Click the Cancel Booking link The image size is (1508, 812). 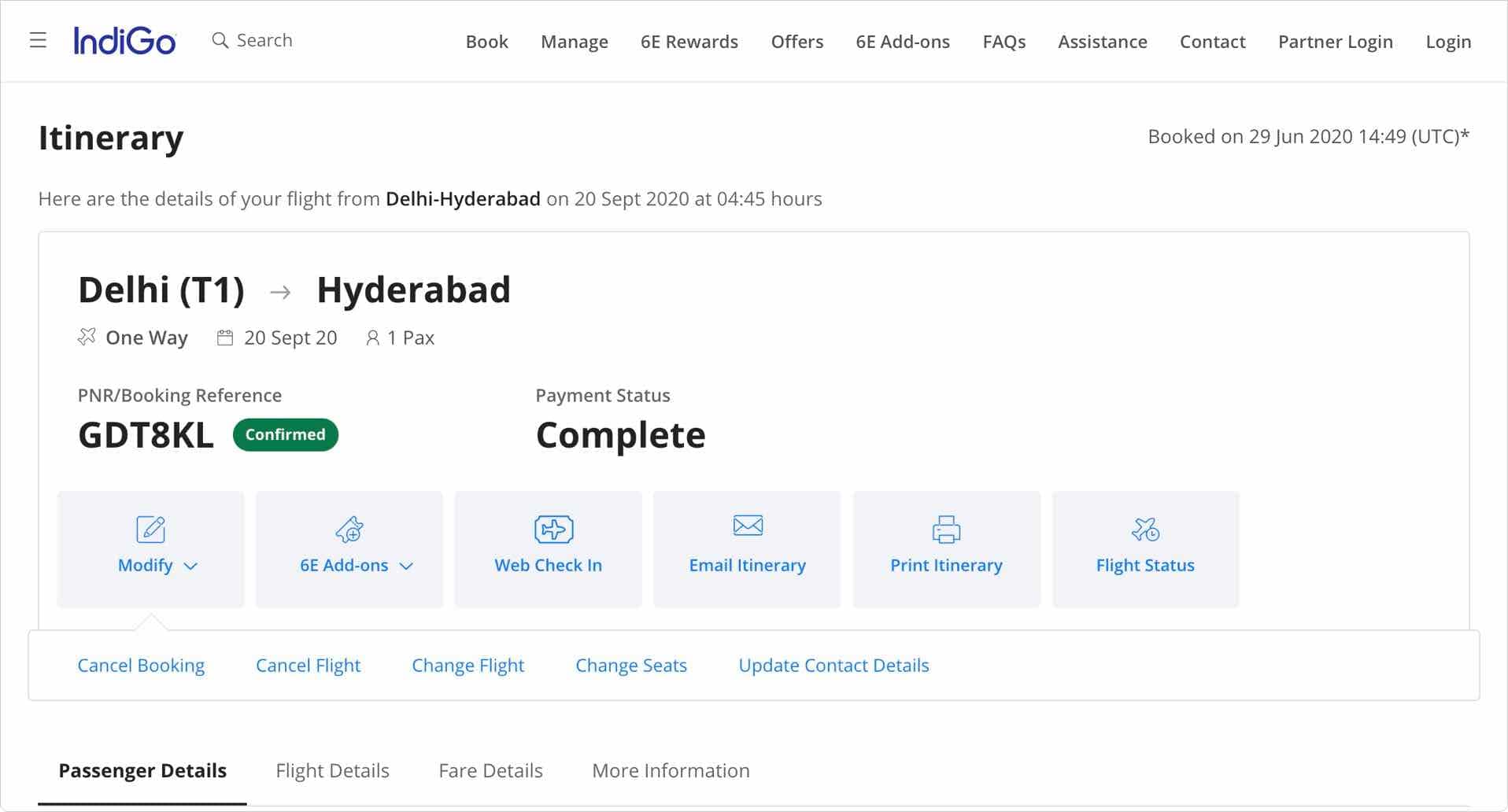(141, 665)
